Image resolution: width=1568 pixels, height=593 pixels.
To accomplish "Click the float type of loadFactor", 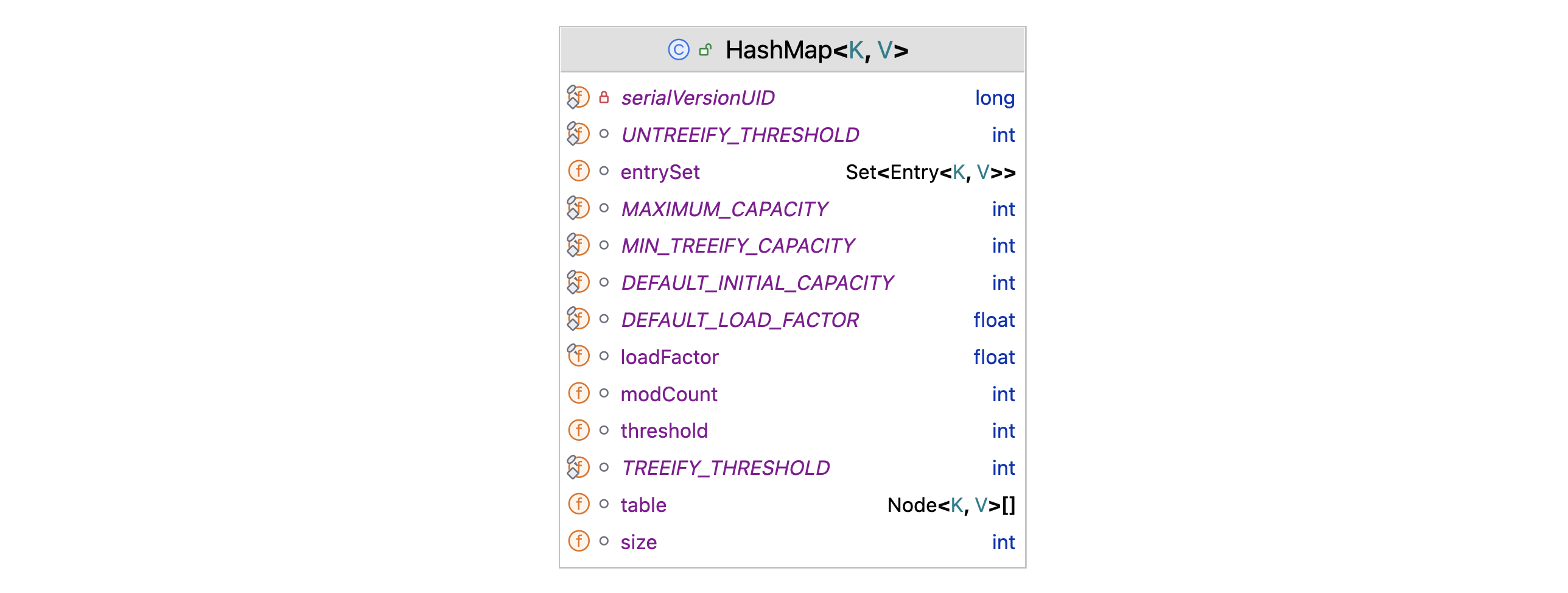I will [993, 357].
